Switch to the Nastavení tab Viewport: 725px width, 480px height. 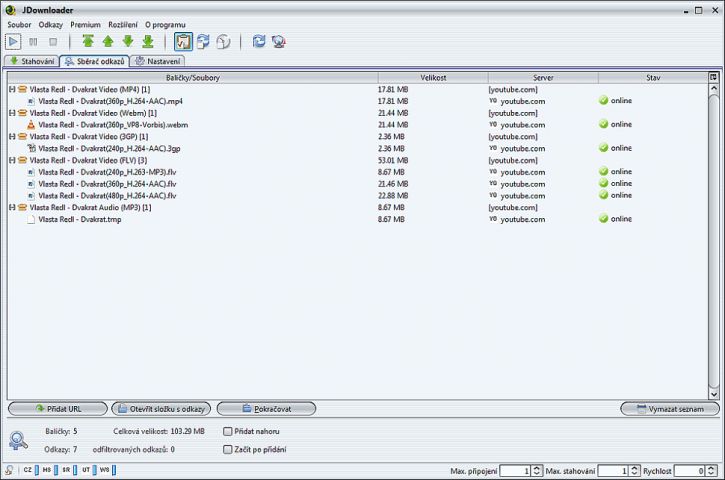click(x=158, y=61)
